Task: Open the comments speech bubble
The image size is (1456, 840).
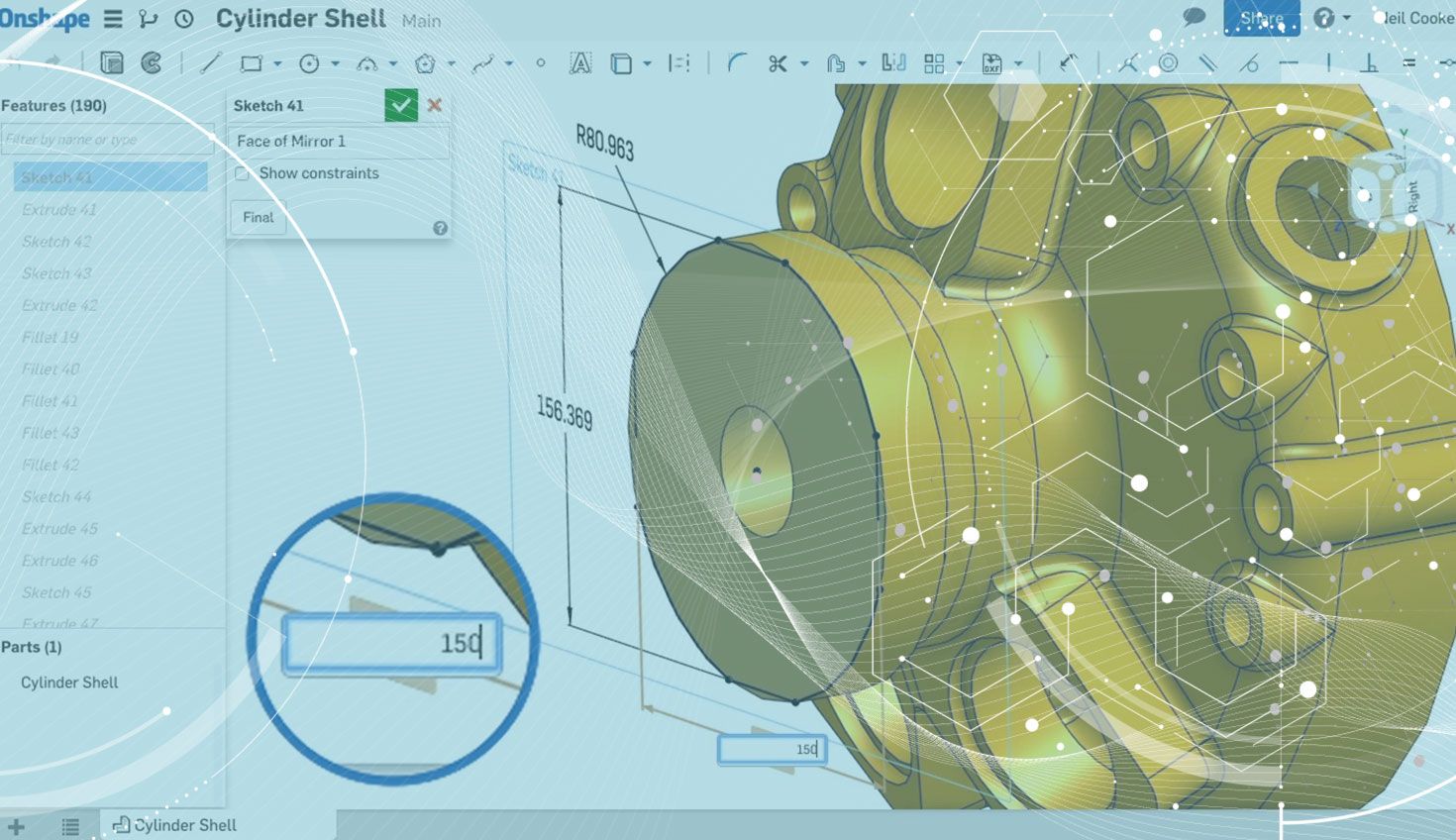Action: click(1195, 18)
